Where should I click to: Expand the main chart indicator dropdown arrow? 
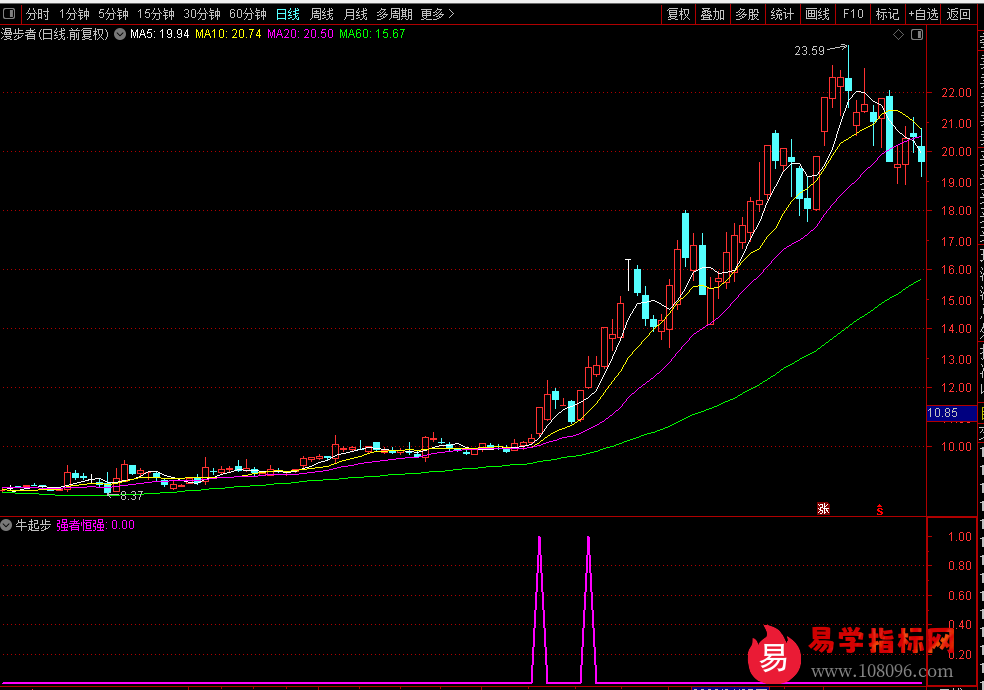click(x=120, y=34)
